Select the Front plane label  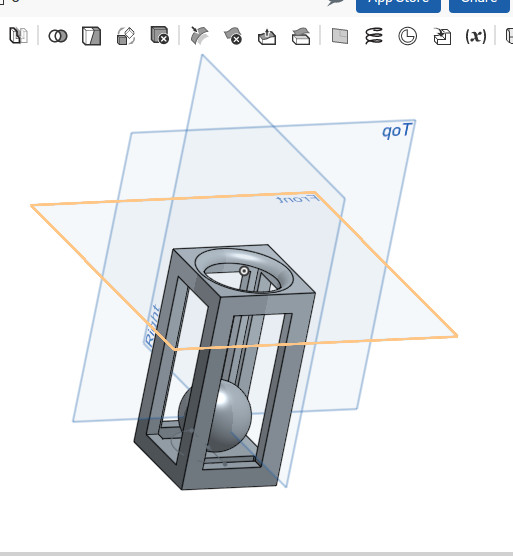tap(298, 199)
